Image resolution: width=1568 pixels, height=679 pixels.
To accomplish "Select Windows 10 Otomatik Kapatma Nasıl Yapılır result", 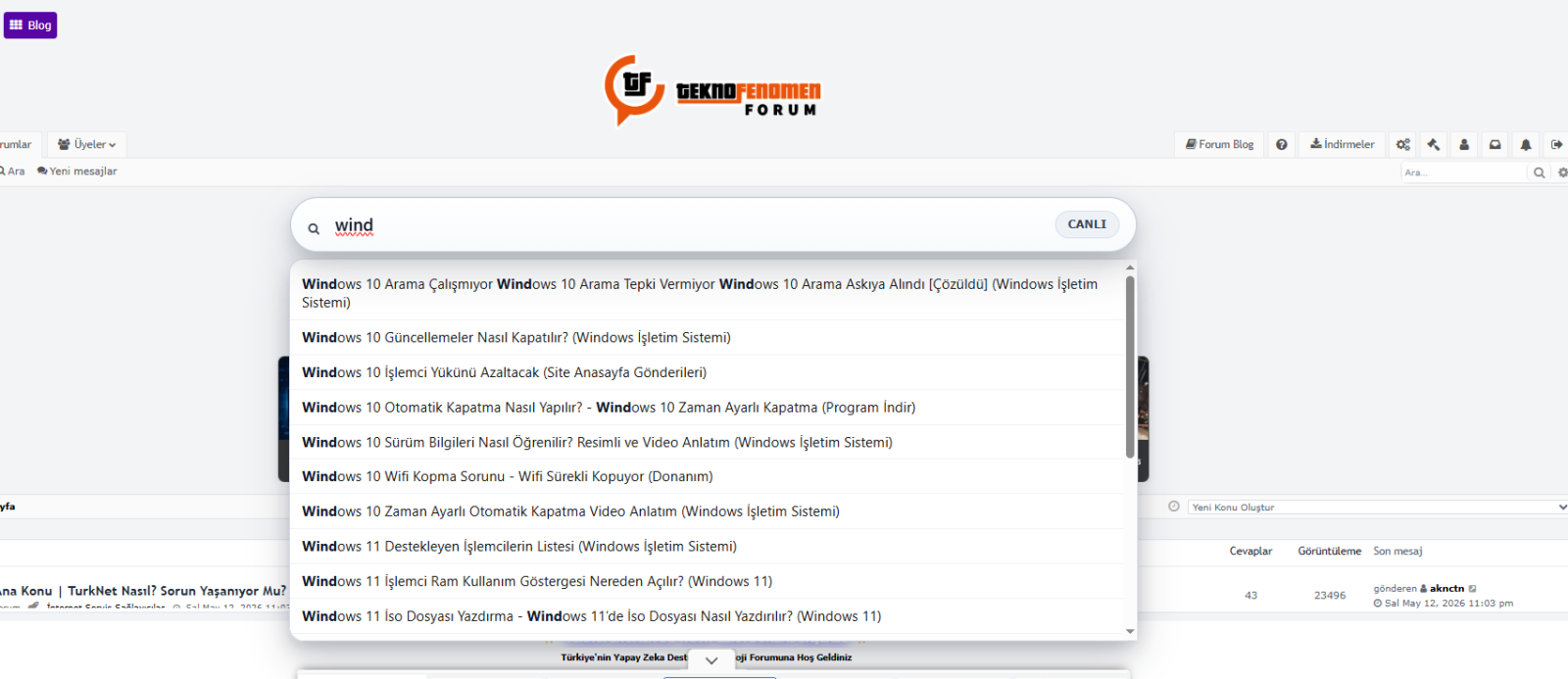I will click(x=707, y=408).
